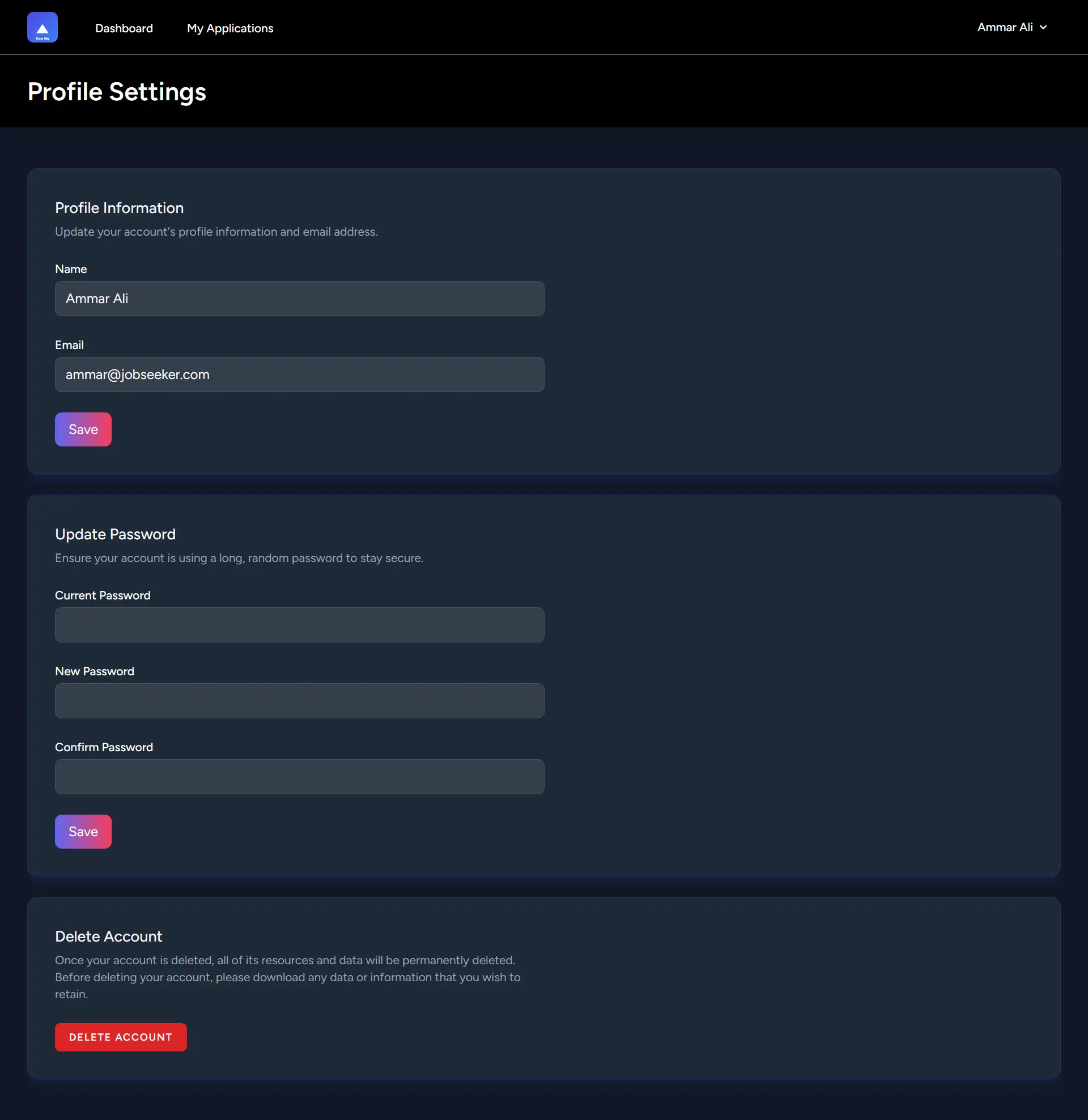This screenshot has width=1088, height=1120.
Task: Click the Email field label
Action: [69, 345]
